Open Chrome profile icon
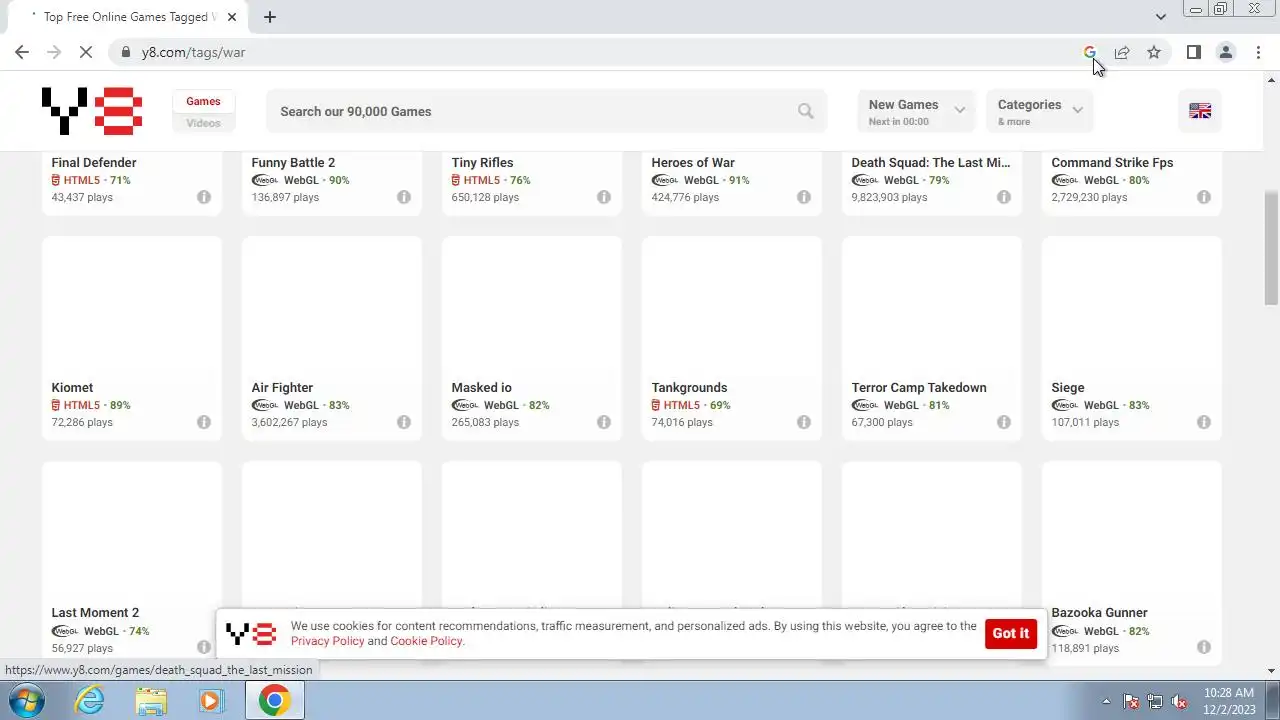Viewport: 1280px width, 720px height. tap(1226, 52)
